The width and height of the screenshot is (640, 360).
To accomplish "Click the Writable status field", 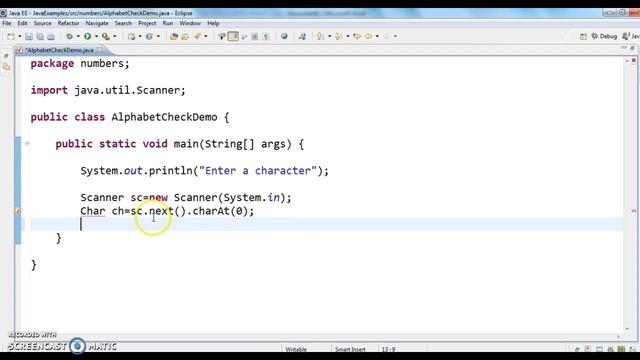I will 296,349.
